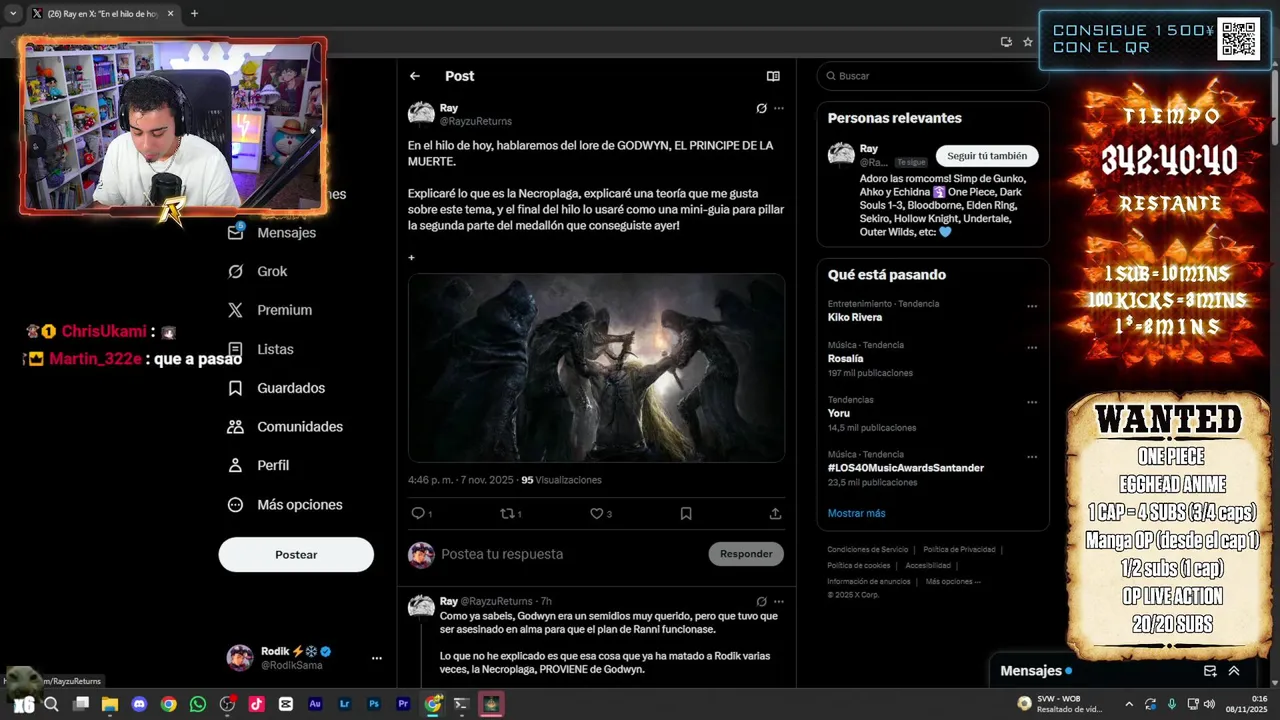Viewport: 1280px width, 720px height.
Task: Share the post with the upload icon
Action: pyautogui.click(x=775, y=513)
